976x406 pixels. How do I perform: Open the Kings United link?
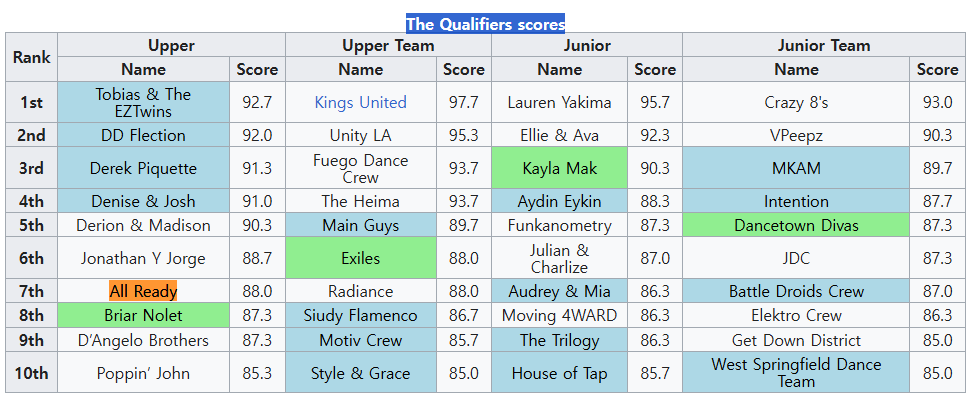click(360, 102)
